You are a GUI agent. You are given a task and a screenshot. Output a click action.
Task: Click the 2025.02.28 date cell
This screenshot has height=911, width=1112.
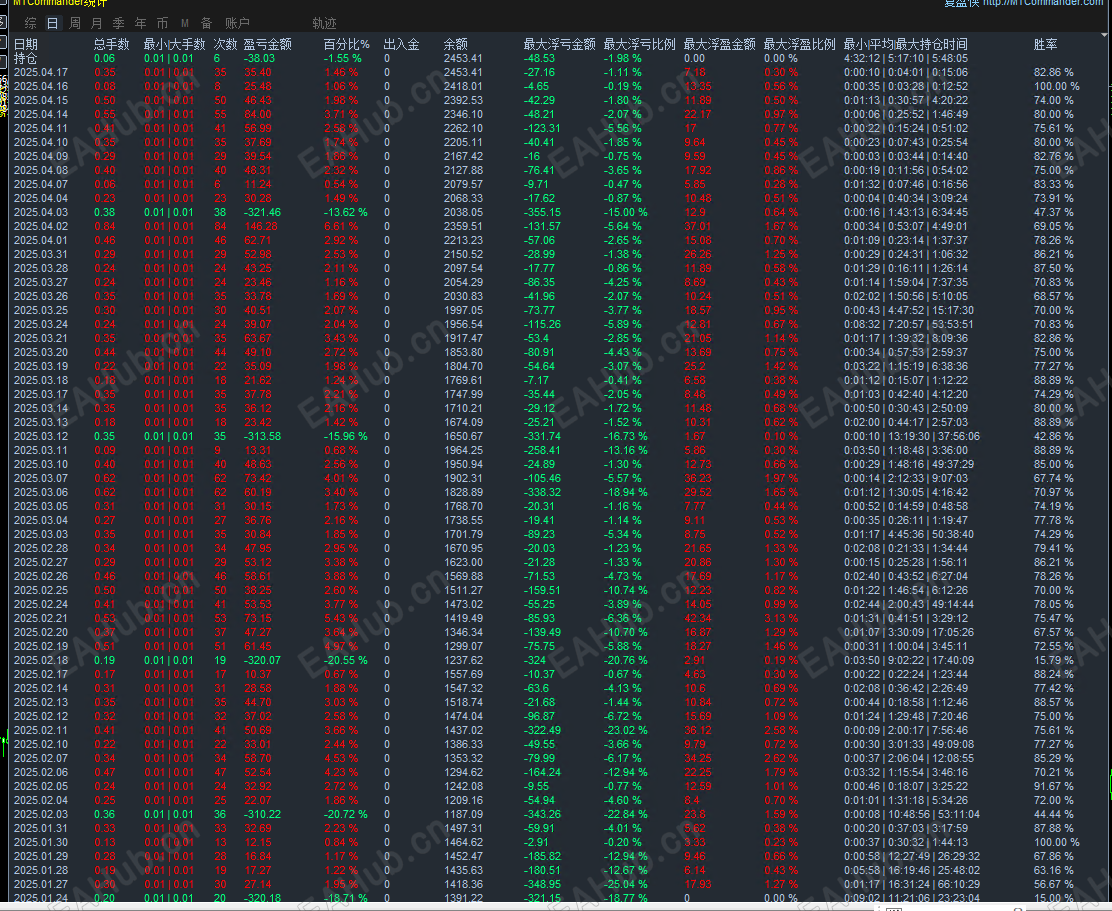pyautogui.click(x=40, y=548)
